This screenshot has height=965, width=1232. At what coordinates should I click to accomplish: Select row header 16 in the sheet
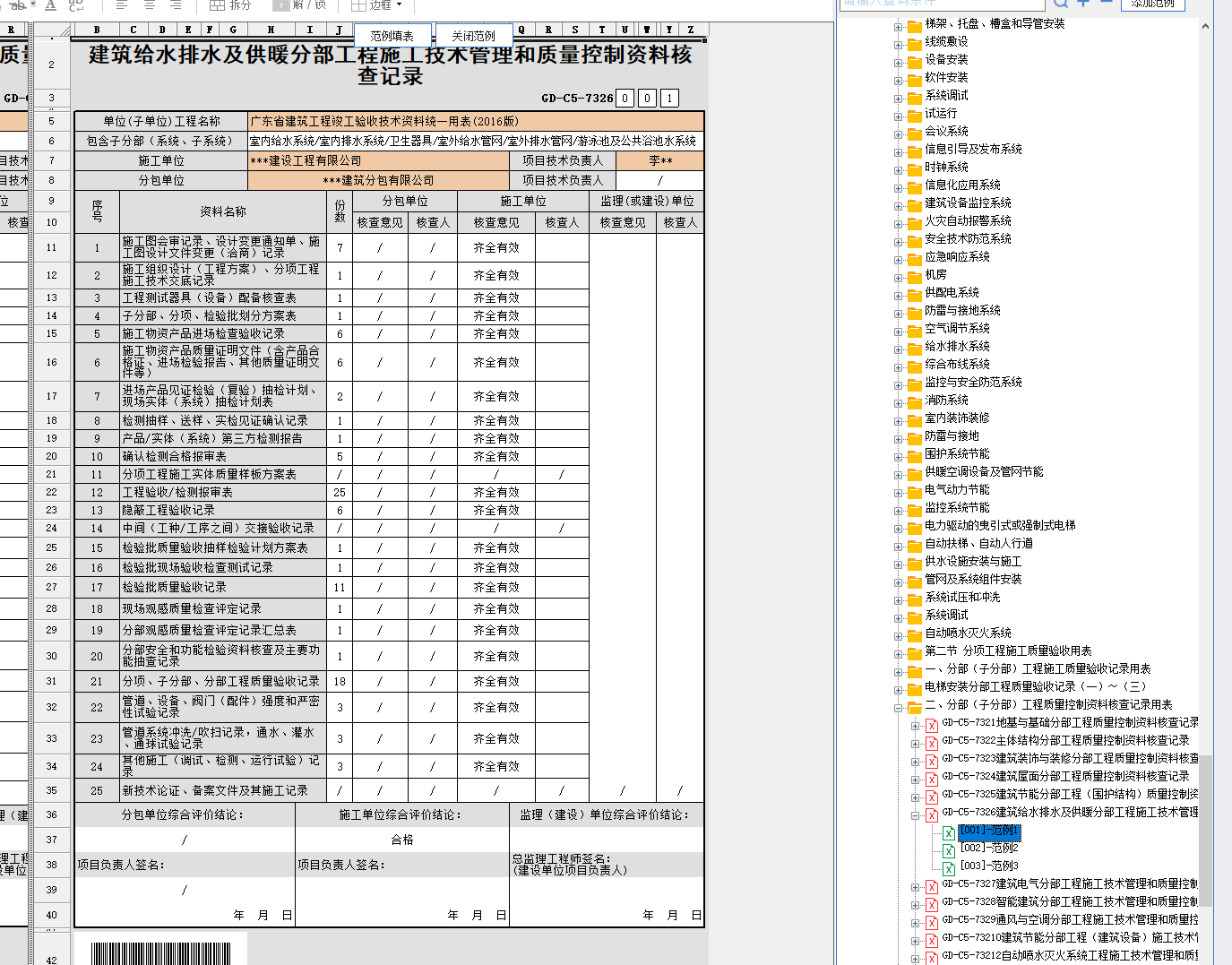pos(51,363)
